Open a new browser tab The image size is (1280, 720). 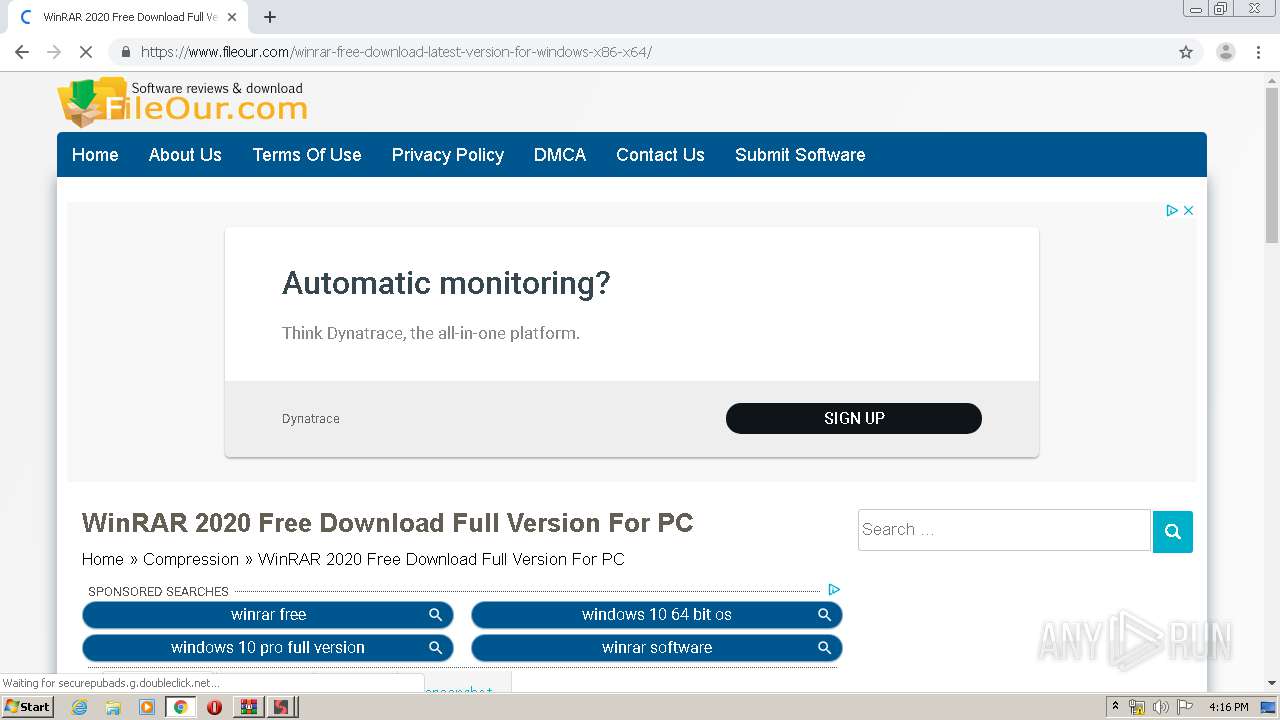pyautogui.click(x=270, y=17)
